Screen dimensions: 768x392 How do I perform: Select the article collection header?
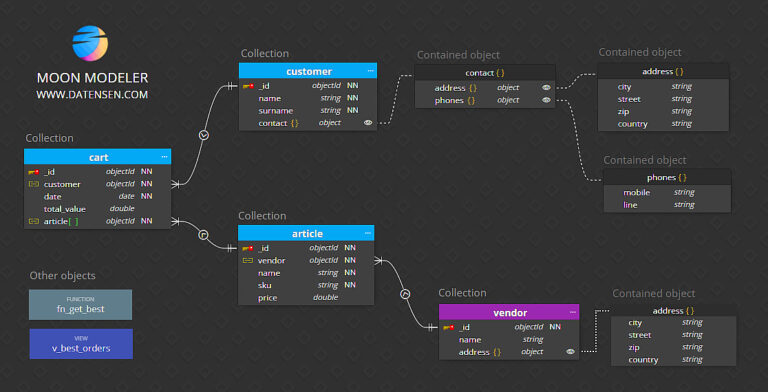point(306,233)
